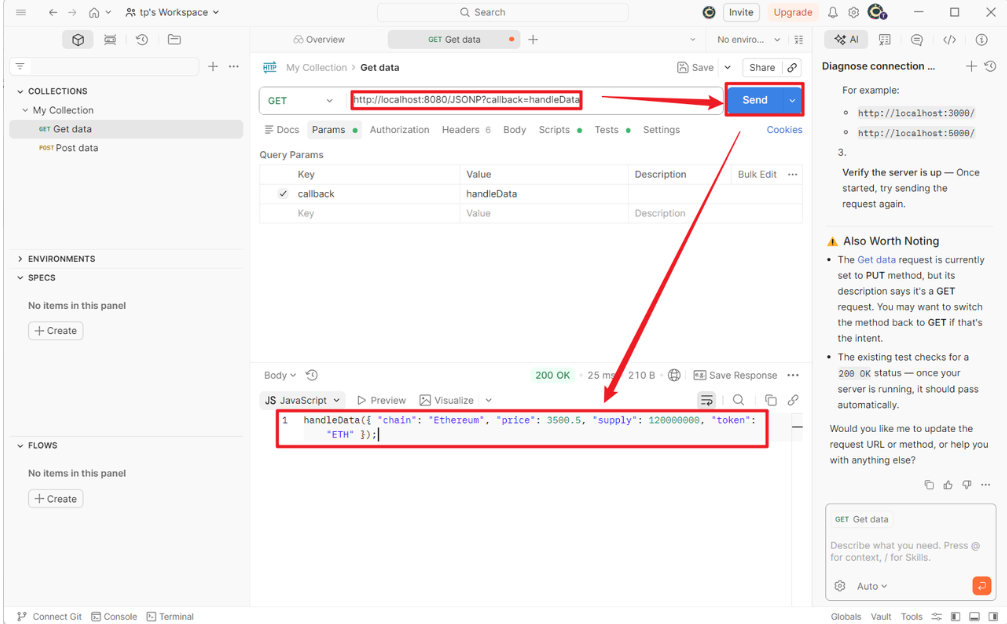1007x624 pixels.
Task: Open the HTTP method GET dropdown
Action: point(301,101)
